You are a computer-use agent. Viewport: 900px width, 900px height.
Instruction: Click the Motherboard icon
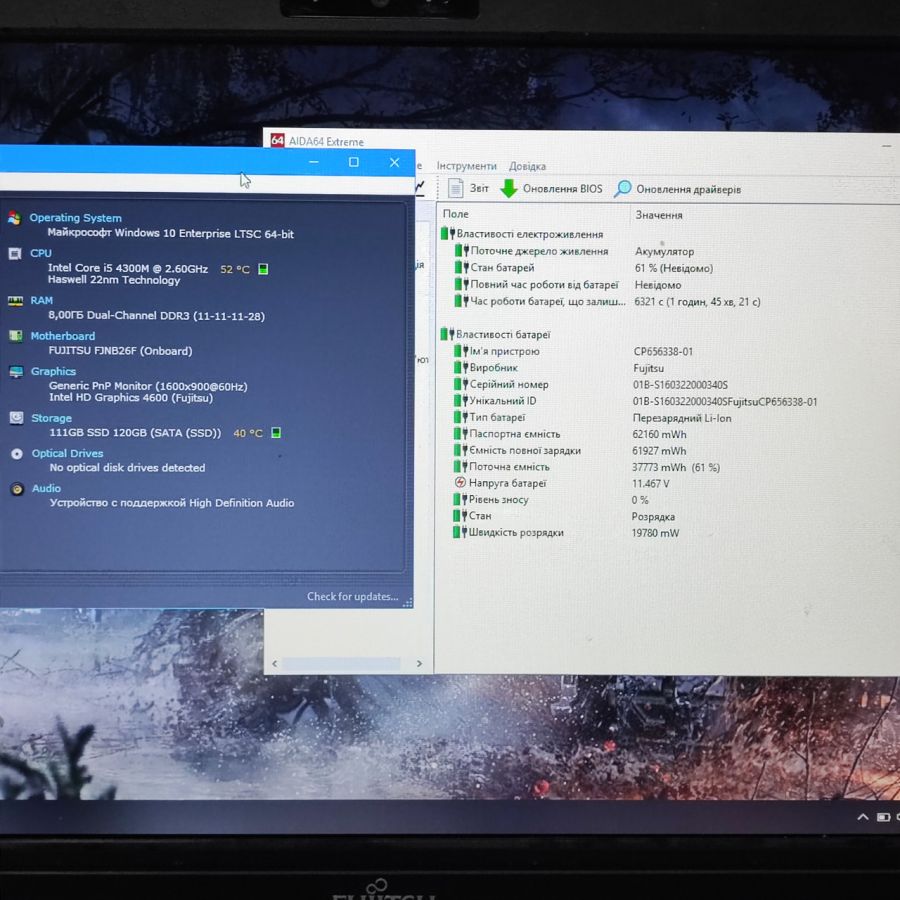[x=15, y=336]
